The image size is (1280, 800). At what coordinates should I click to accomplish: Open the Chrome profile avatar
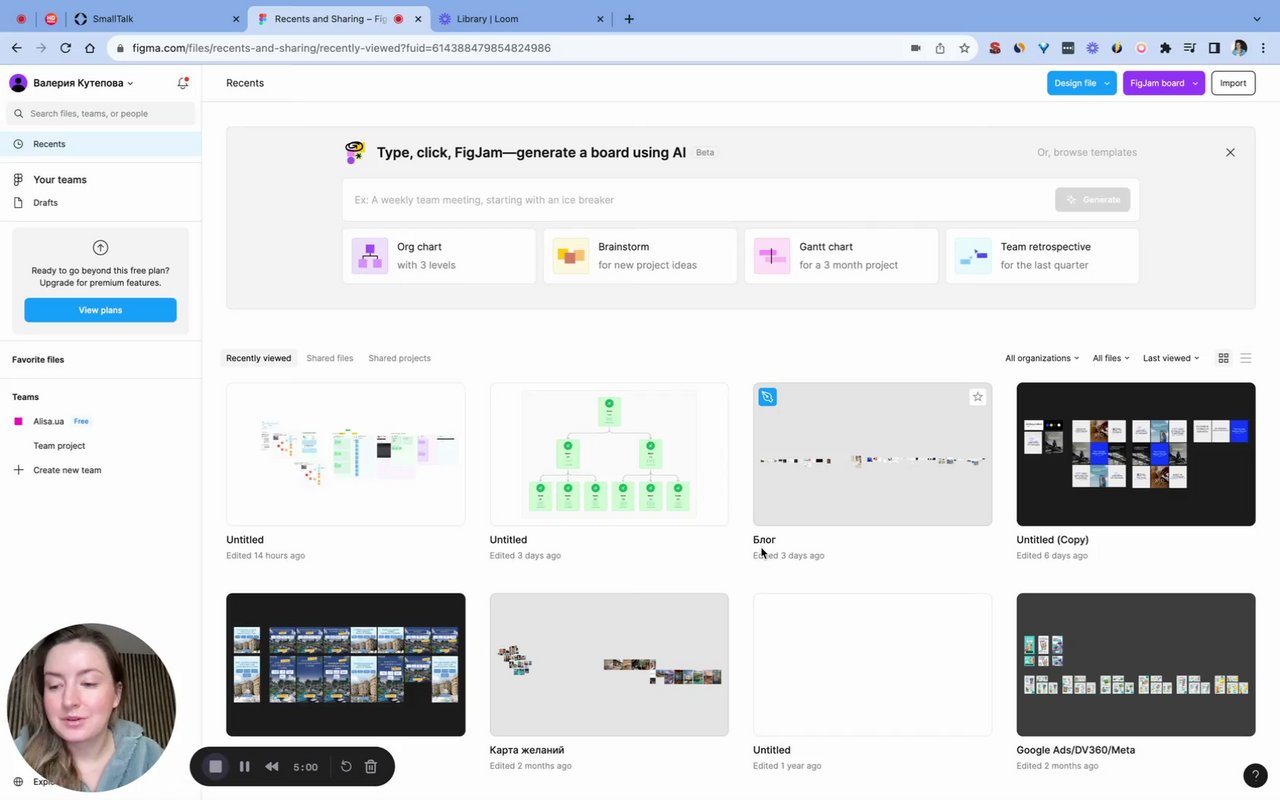tap(1240, 48)
